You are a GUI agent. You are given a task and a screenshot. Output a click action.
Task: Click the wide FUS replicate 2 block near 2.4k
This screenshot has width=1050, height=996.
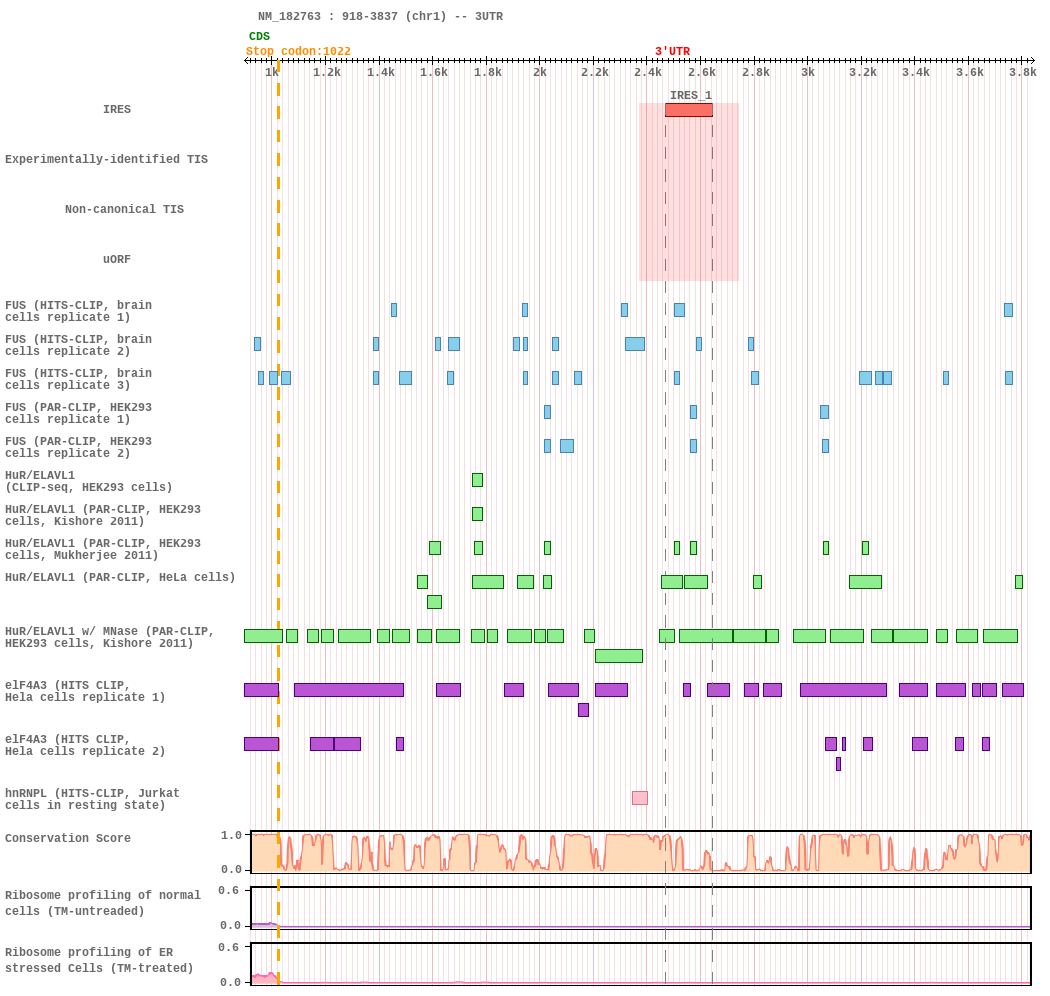635,344
